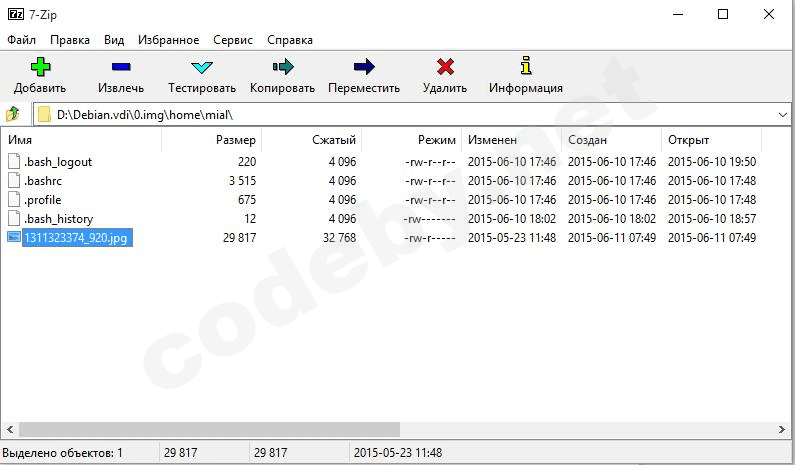Viewport: 795px width, 465px height.
Task: Sort by Открыт column header
Action: pyautogui.click(x=711, y=140)
